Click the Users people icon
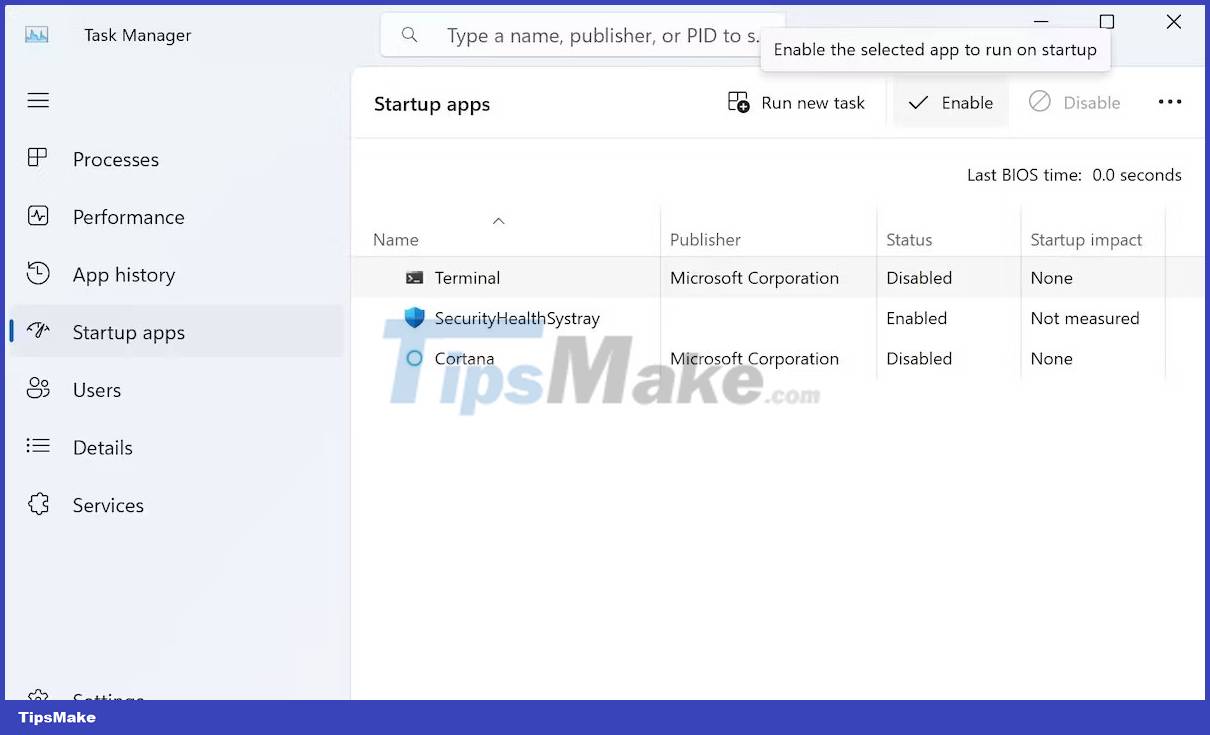Image resolution: width=1210 pixels, height=735 pixels. (x=38, y=389)
